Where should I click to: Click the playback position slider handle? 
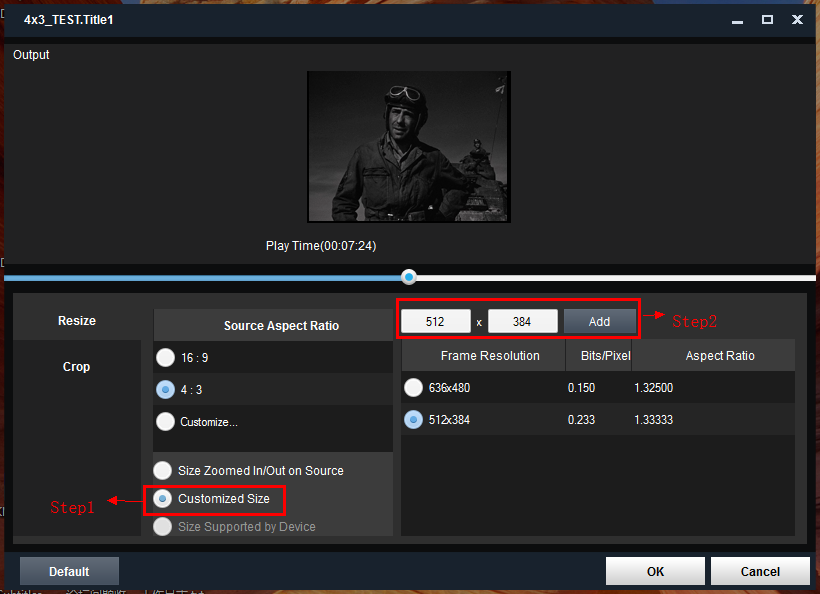pos(409,277)
